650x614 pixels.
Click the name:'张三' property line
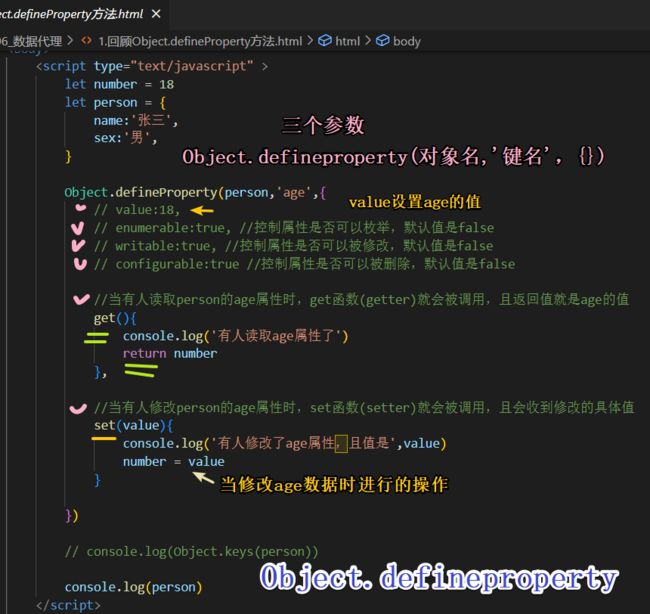[136, 121]
